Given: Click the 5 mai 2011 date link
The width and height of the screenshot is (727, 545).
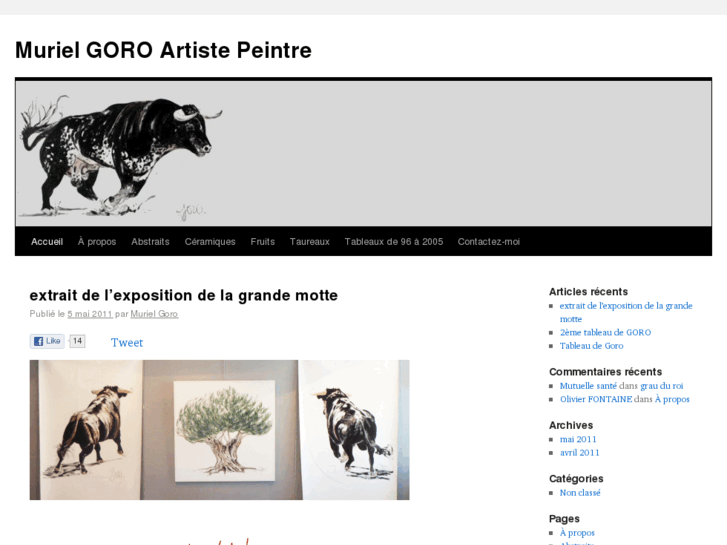Looking at the screenshot, I should click(90, 314).
